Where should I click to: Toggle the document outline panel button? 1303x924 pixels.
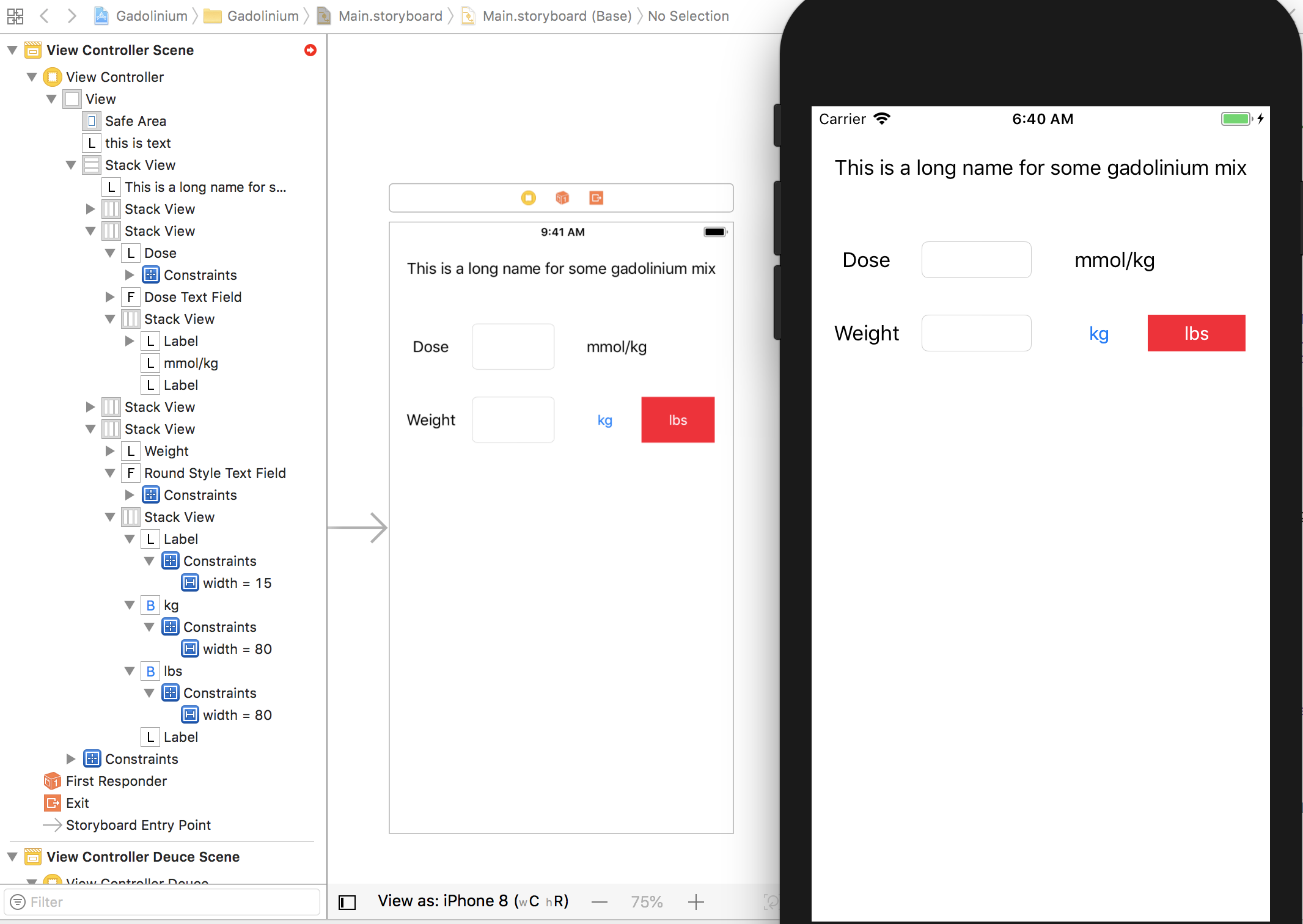347,902
